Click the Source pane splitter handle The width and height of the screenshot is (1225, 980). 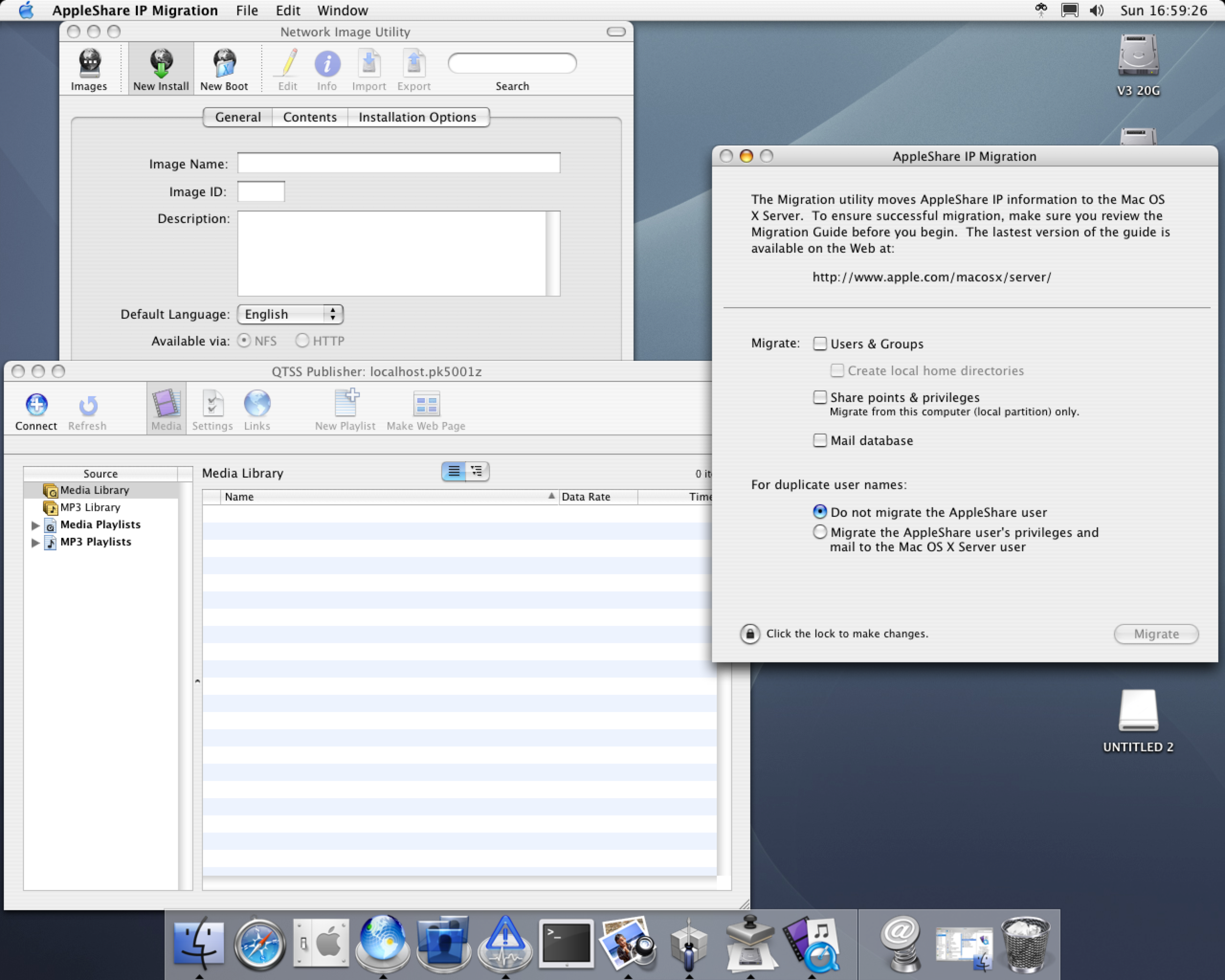pos(197,680)
